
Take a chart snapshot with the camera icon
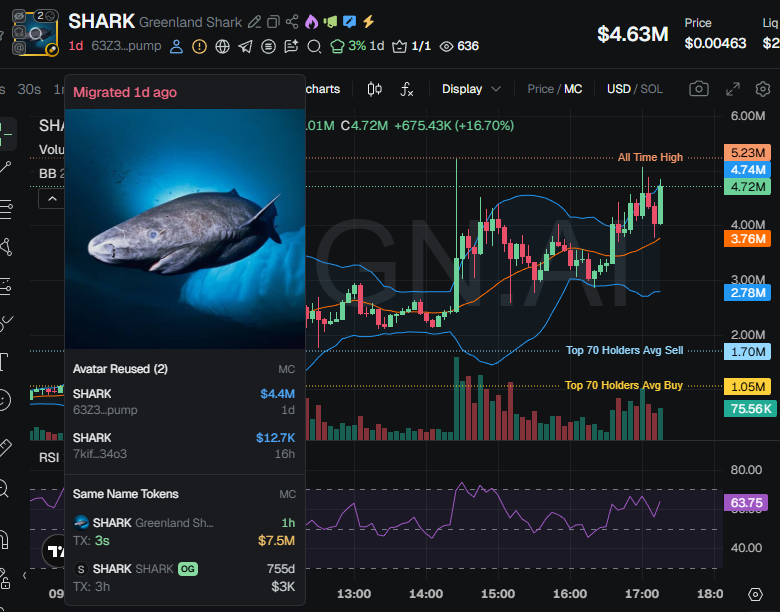699,89
